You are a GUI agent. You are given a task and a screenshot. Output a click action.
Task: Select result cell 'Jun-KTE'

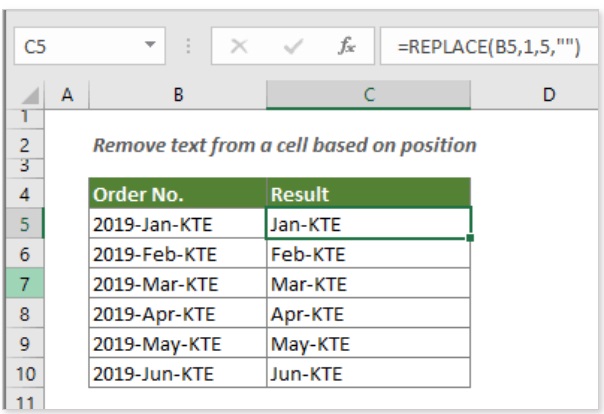pos(368,373)
